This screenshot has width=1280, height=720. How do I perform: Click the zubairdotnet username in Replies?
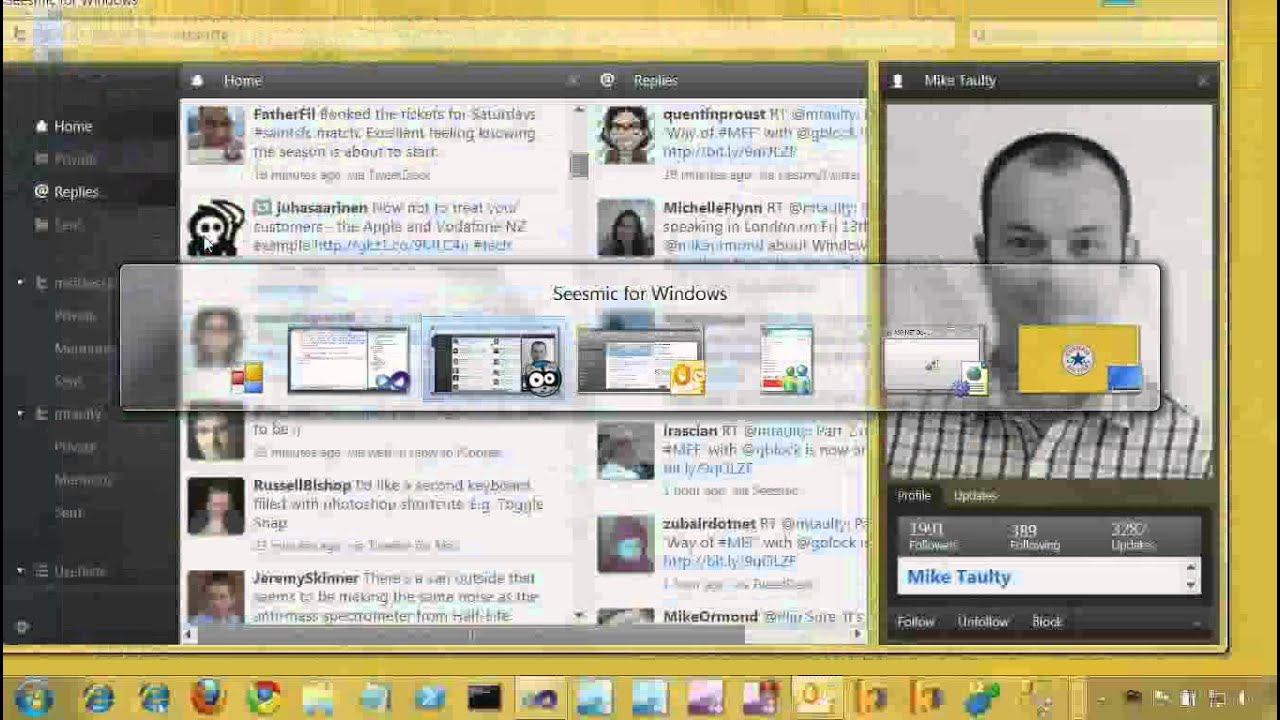[709, 523]
